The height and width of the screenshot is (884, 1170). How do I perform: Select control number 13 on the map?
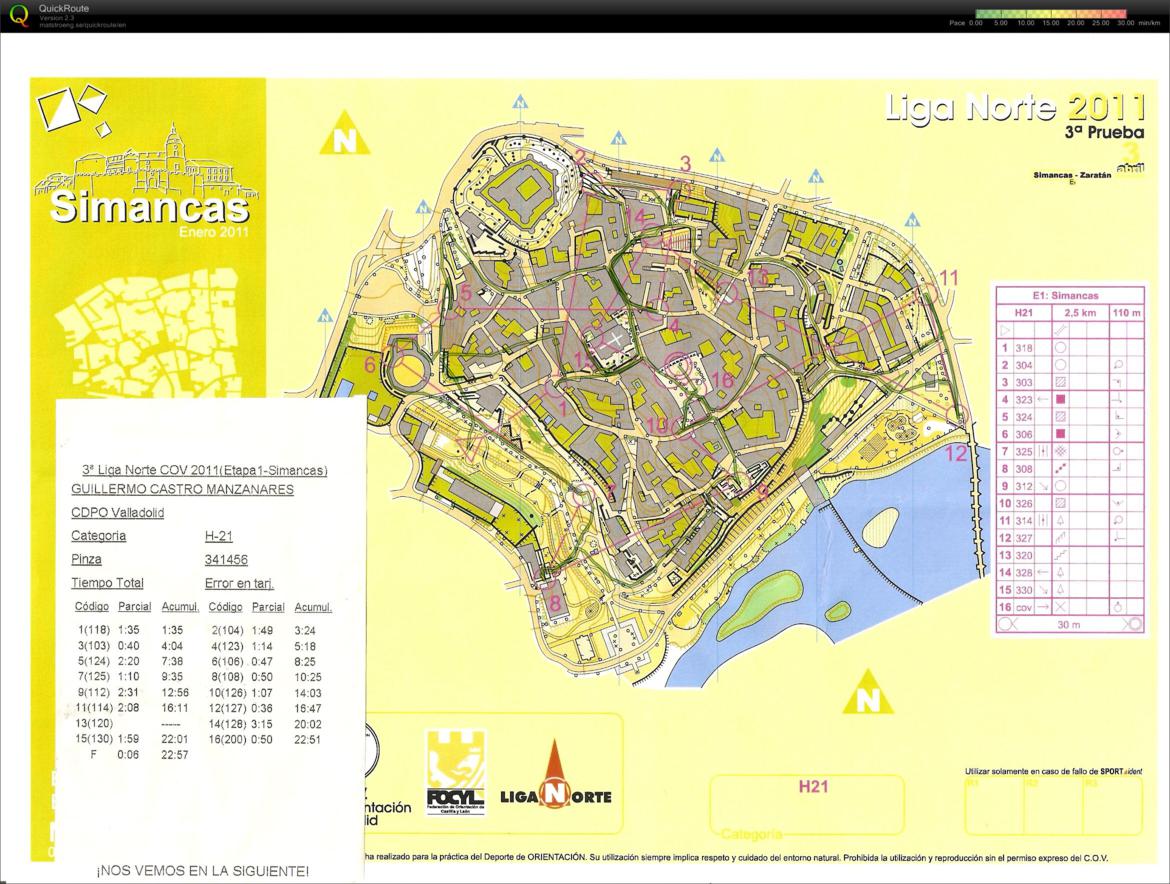(758, 278)
